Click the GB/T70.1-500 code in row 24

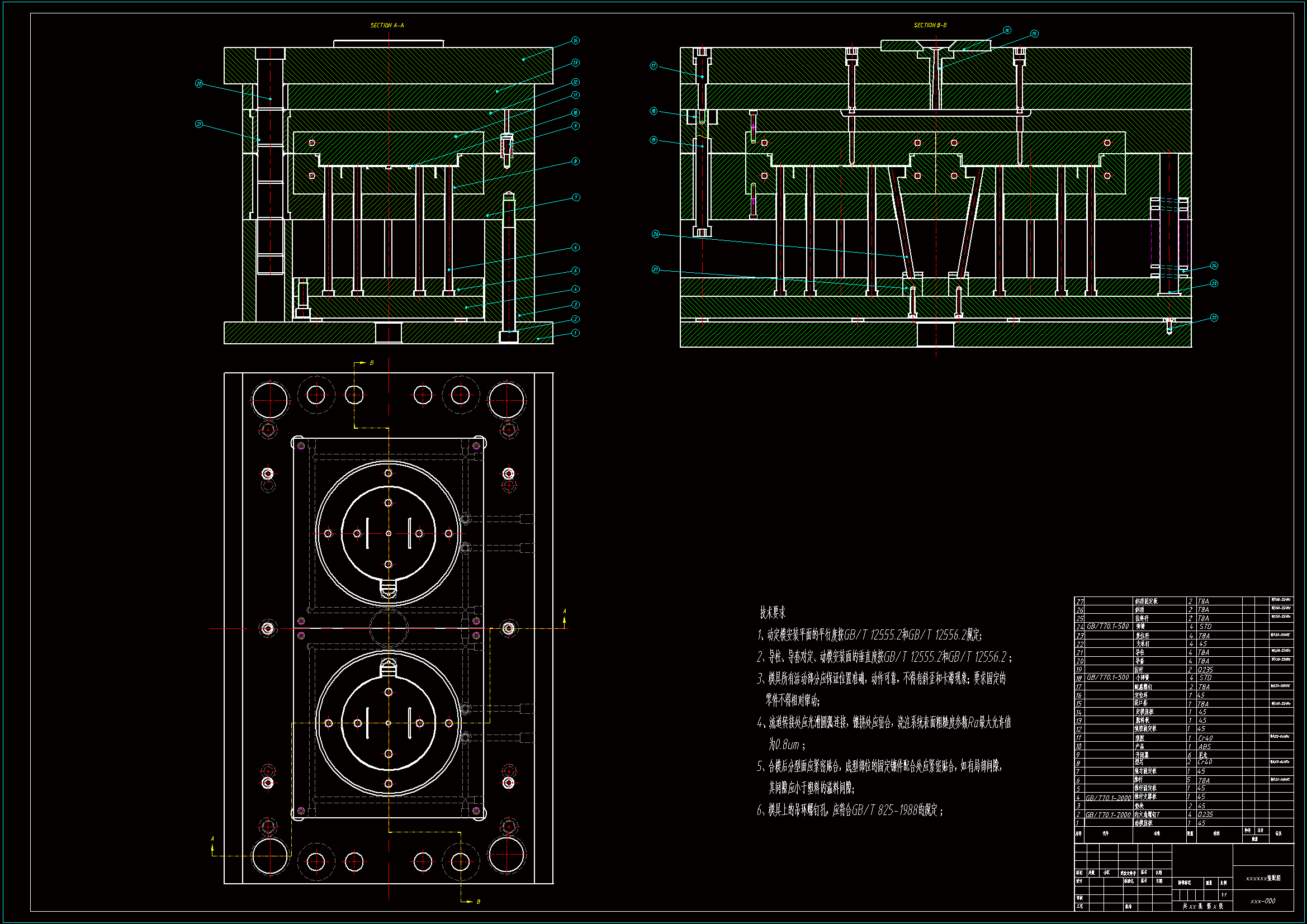point(1108,626)
